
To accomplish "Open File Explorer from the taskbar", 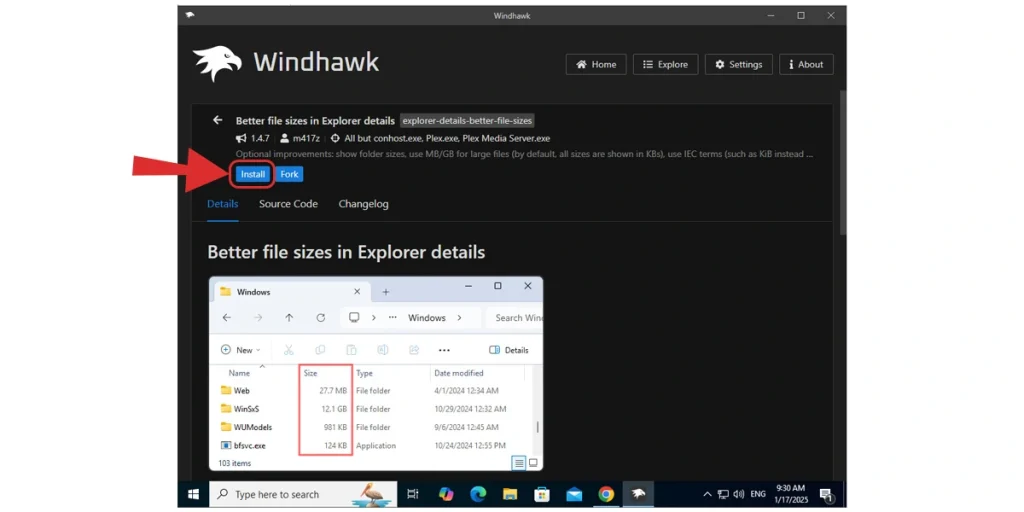I will (510, 494).
